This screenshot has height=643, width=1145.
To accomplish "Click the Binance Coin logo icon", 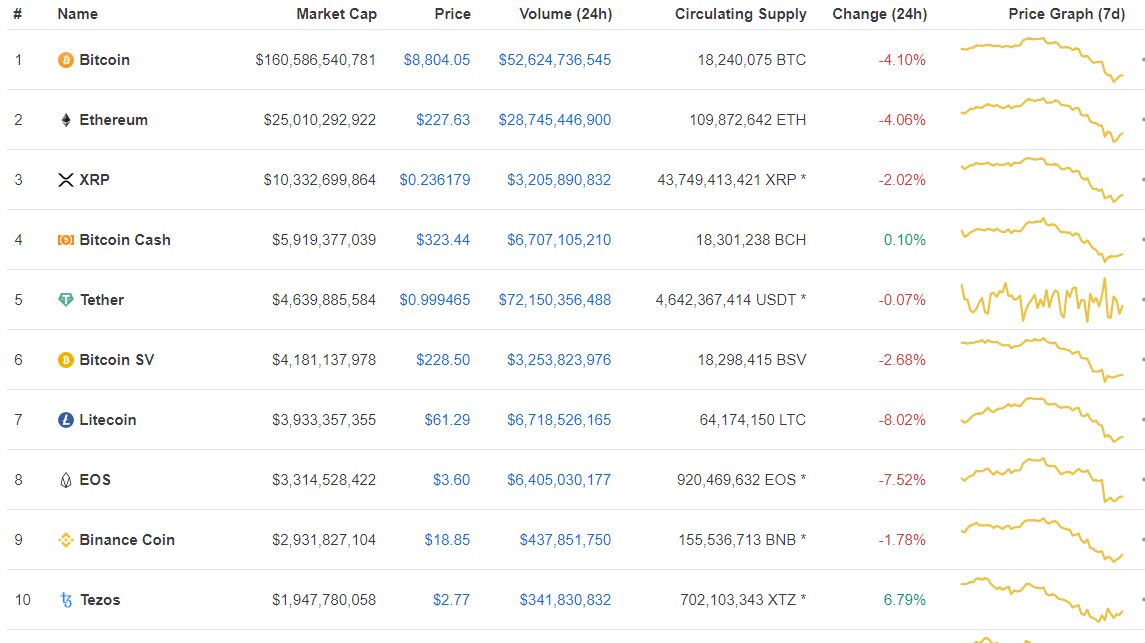I will [66, 540].
